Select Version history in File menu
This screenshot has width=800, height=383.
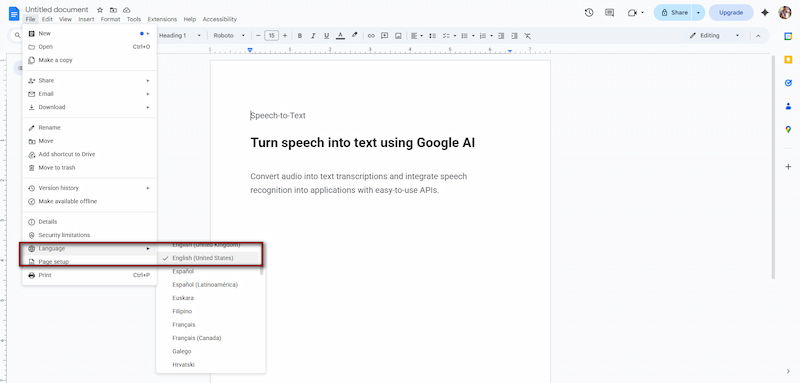[90, 188]
